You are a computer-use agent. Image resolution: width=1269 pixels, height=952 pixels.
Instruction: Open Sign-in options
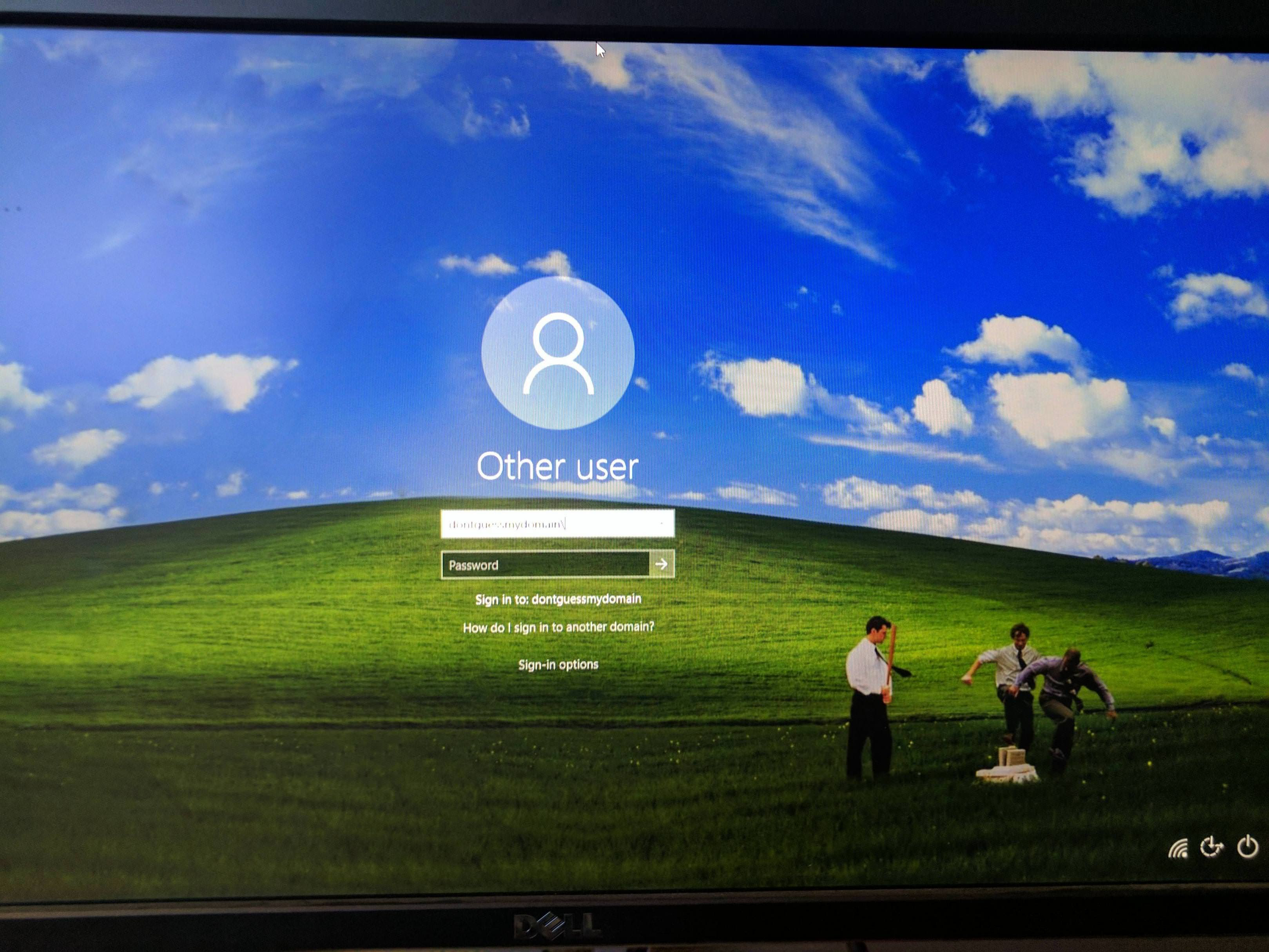point(558,664)
